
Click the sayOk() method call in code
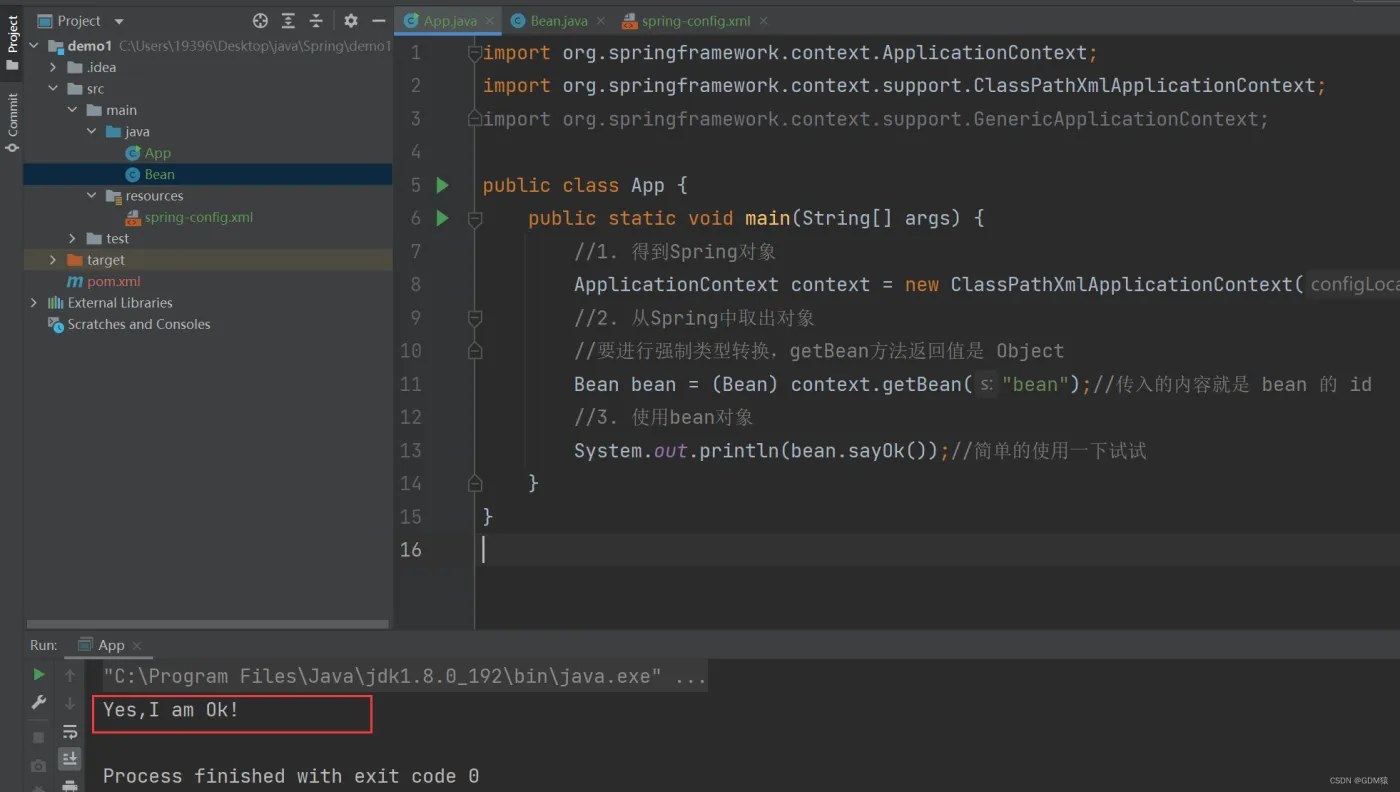pos(892,451)
